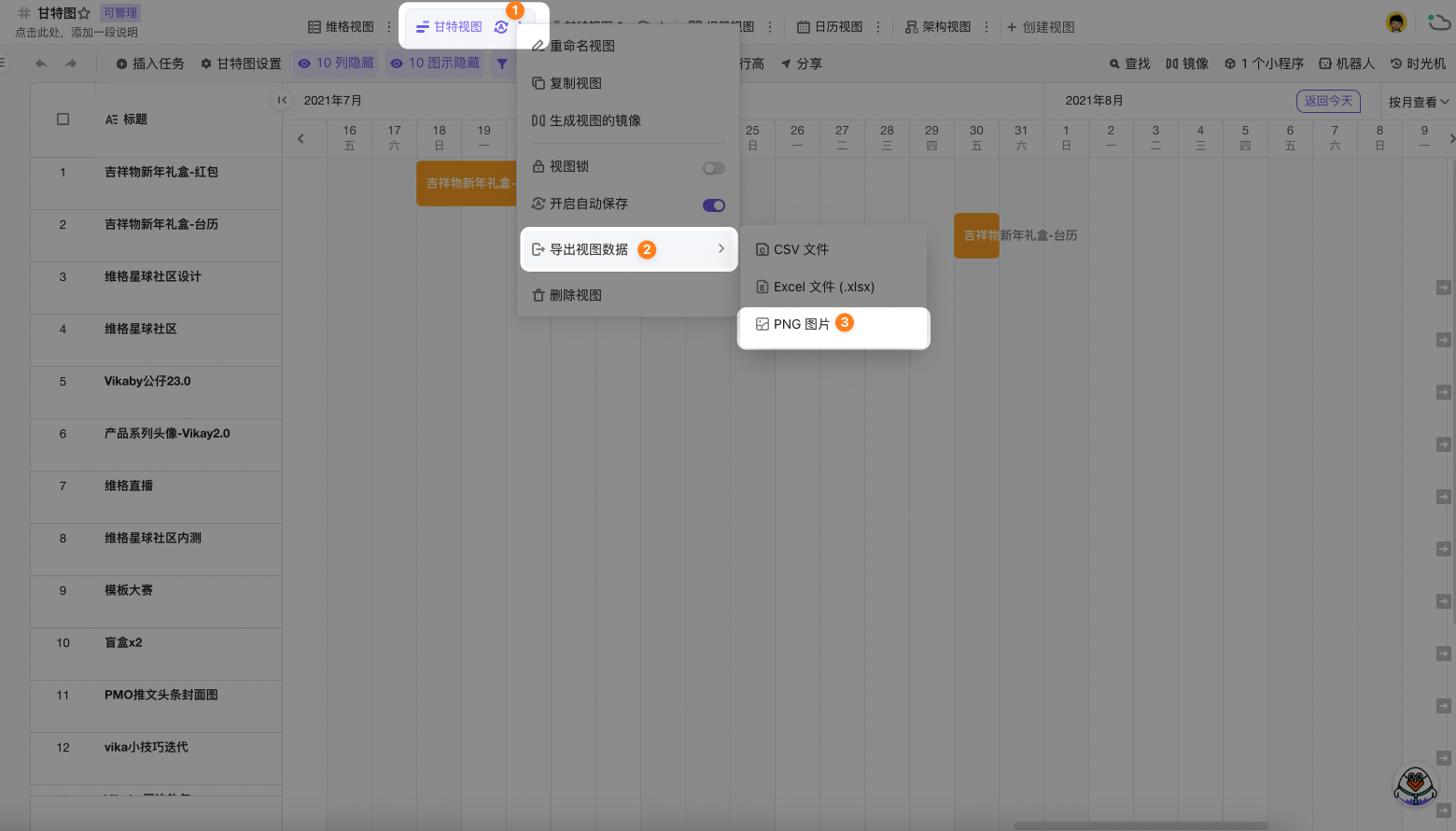1456x831 pixels.
Task: Open the 机器人 robot panel
Action: pyautogui.click(x=1346, y=63)
